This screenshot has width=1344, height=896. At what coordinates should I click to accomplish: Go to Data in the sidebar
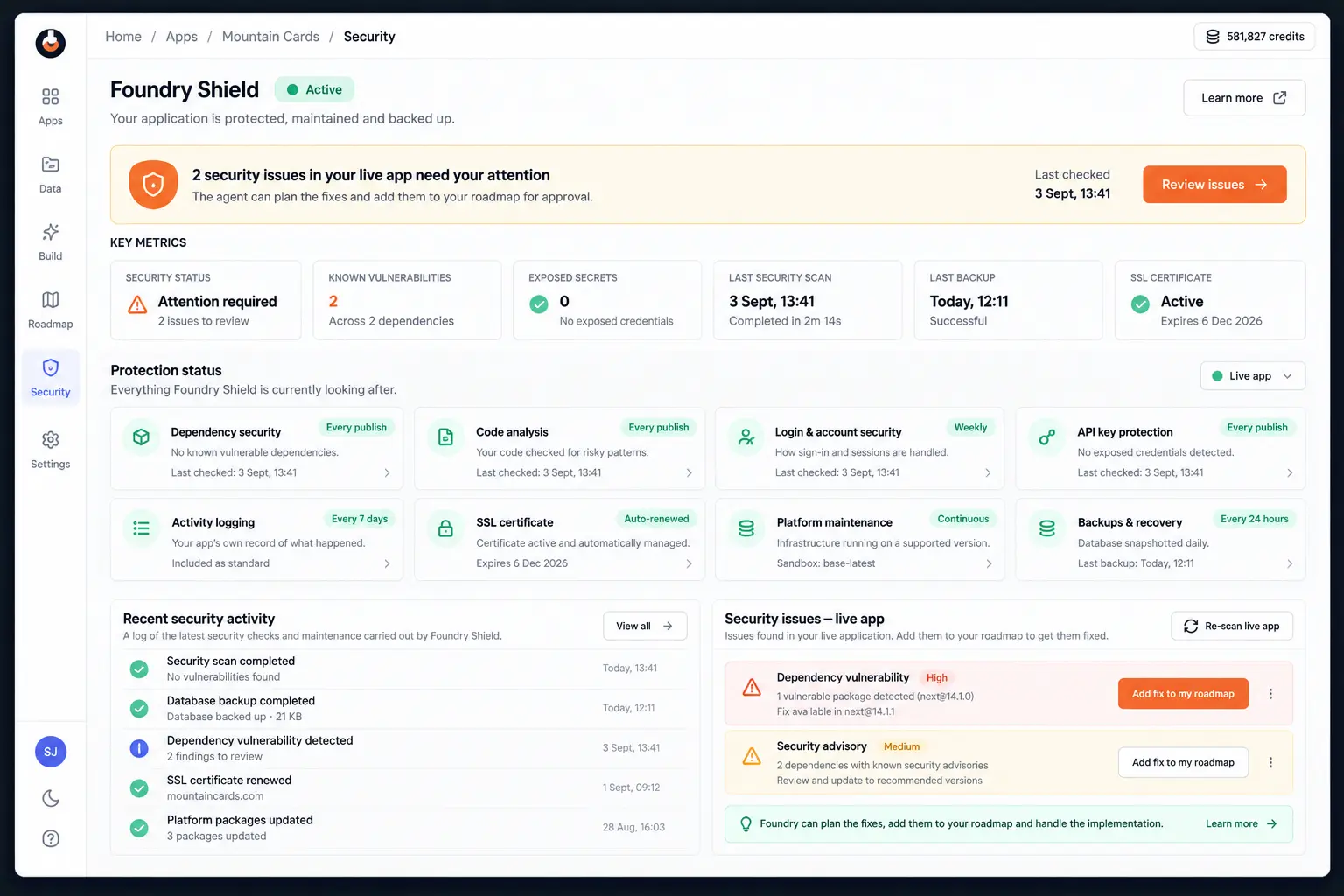point(51,174)
